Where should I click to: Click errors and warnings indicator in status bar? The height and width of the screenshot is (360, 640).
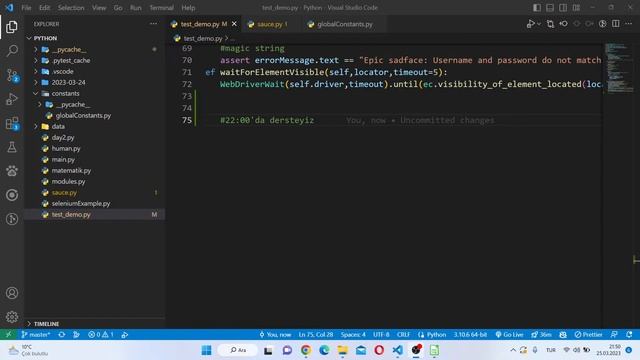101,335
